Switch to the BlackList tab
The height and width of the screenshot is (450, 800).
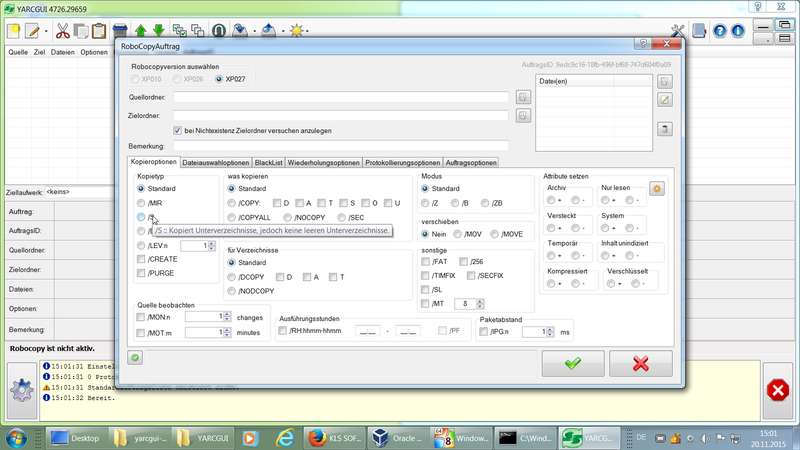coord(269,162)
